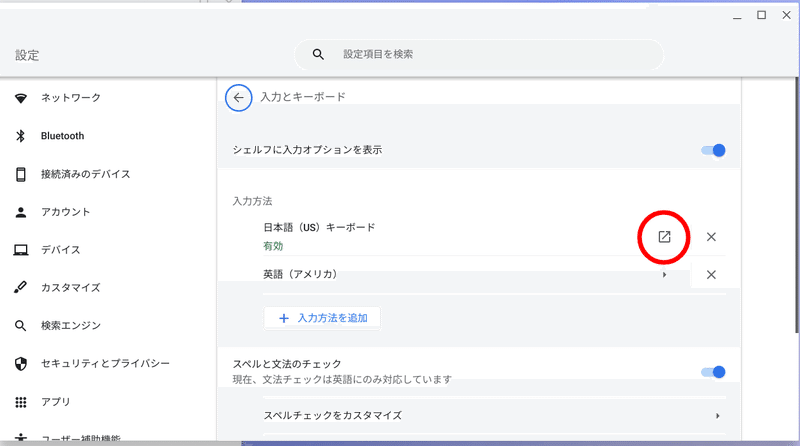
Task: Click the 有効 status label
Action: click(273, 246)
